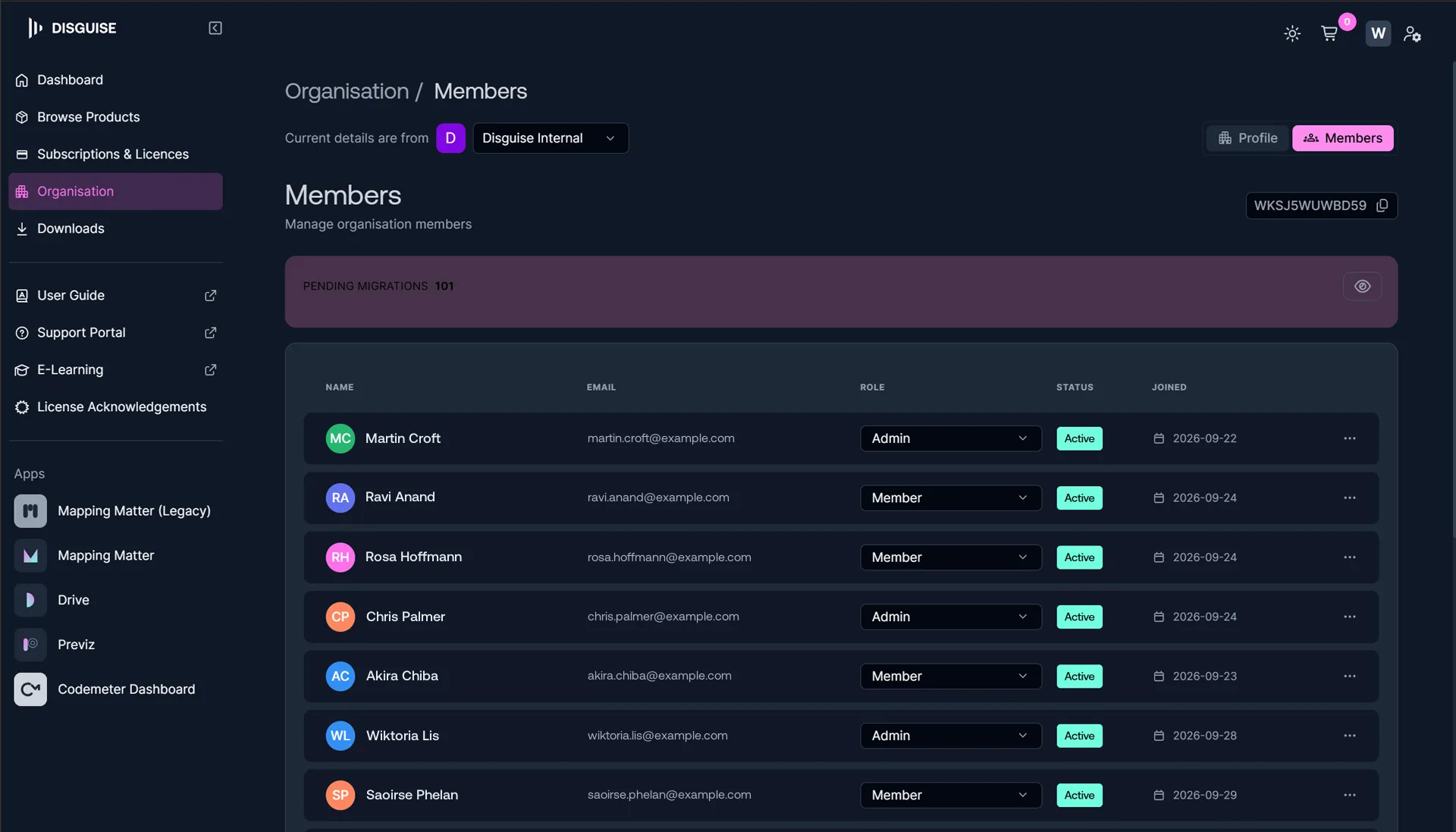Image resolution: width=1456 pixels, height=832 pixels.
Task: Change Wiktoria Lis's role dropdown
Action: click(x=950, y=736)
